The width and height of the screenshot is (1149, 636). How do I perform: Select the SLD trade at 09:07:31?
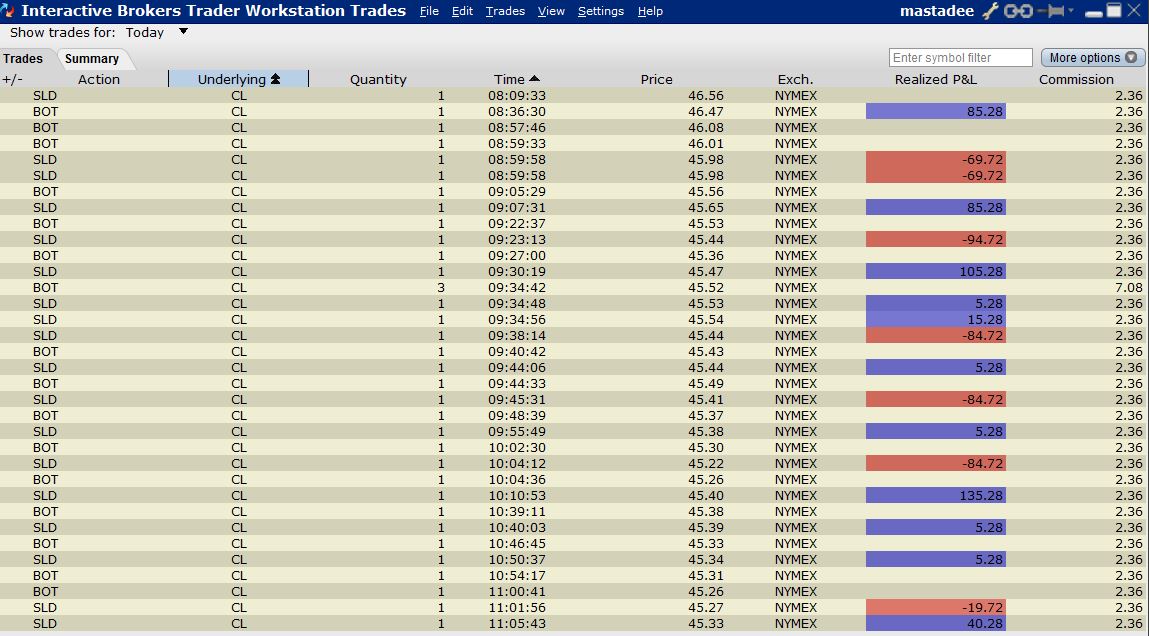(x=574, y=207)
